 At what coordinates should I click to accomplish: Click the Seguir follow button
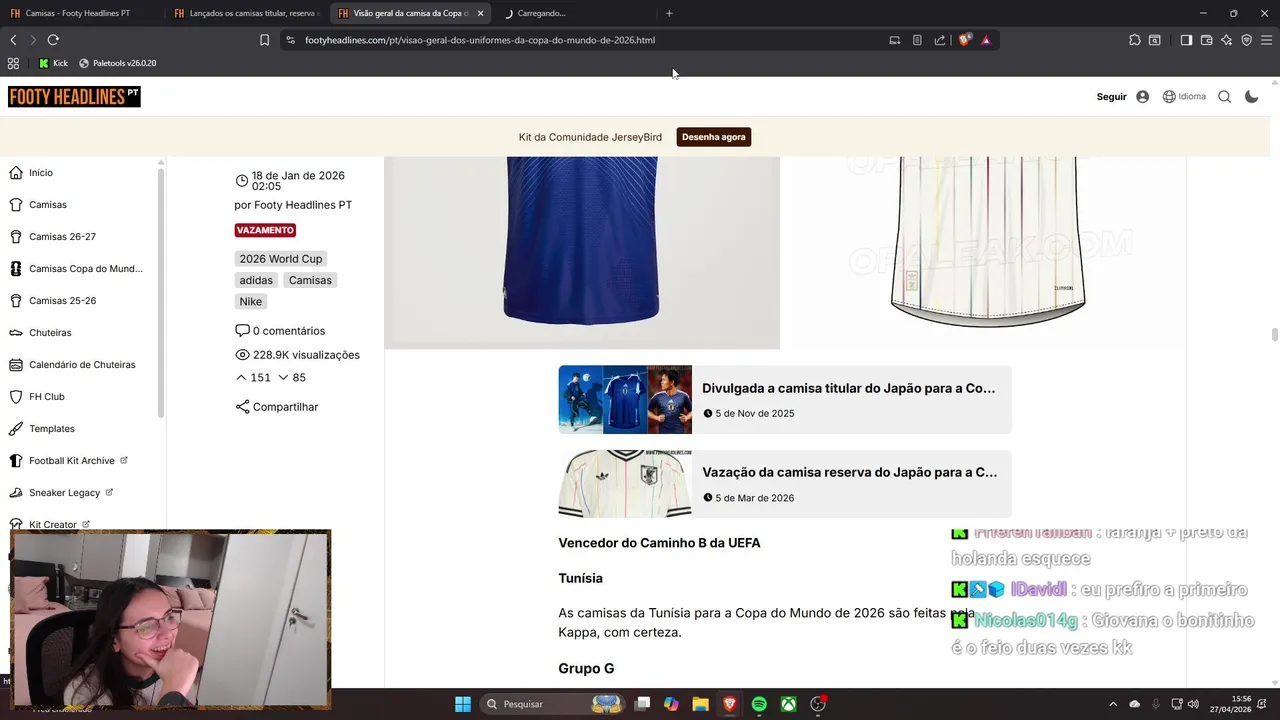point(1111,97)
